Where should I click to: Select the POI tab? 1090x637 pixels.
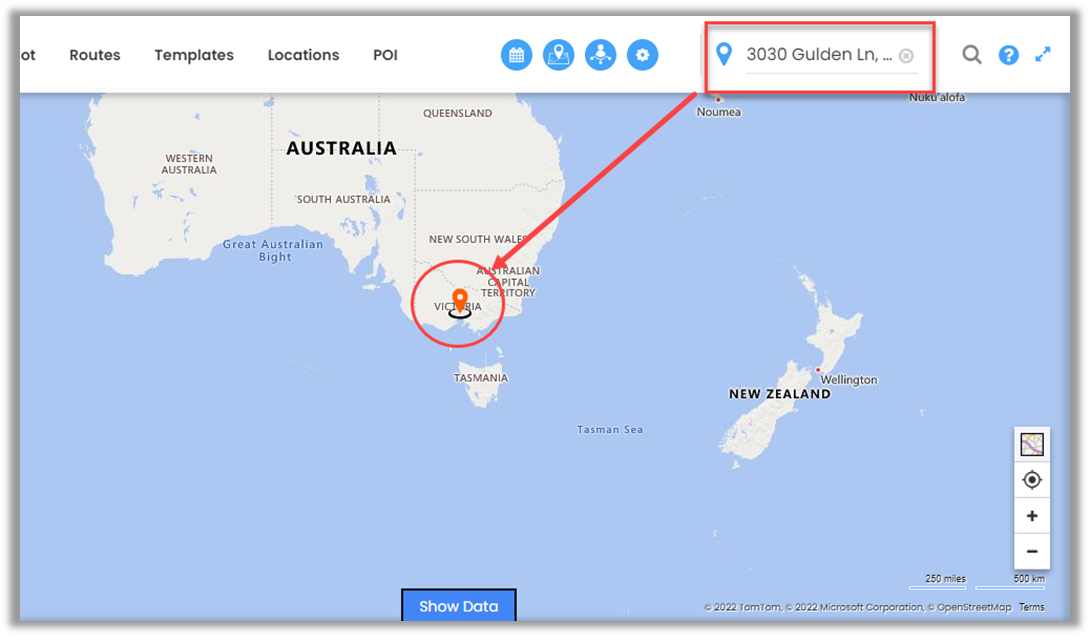point(385,55)
